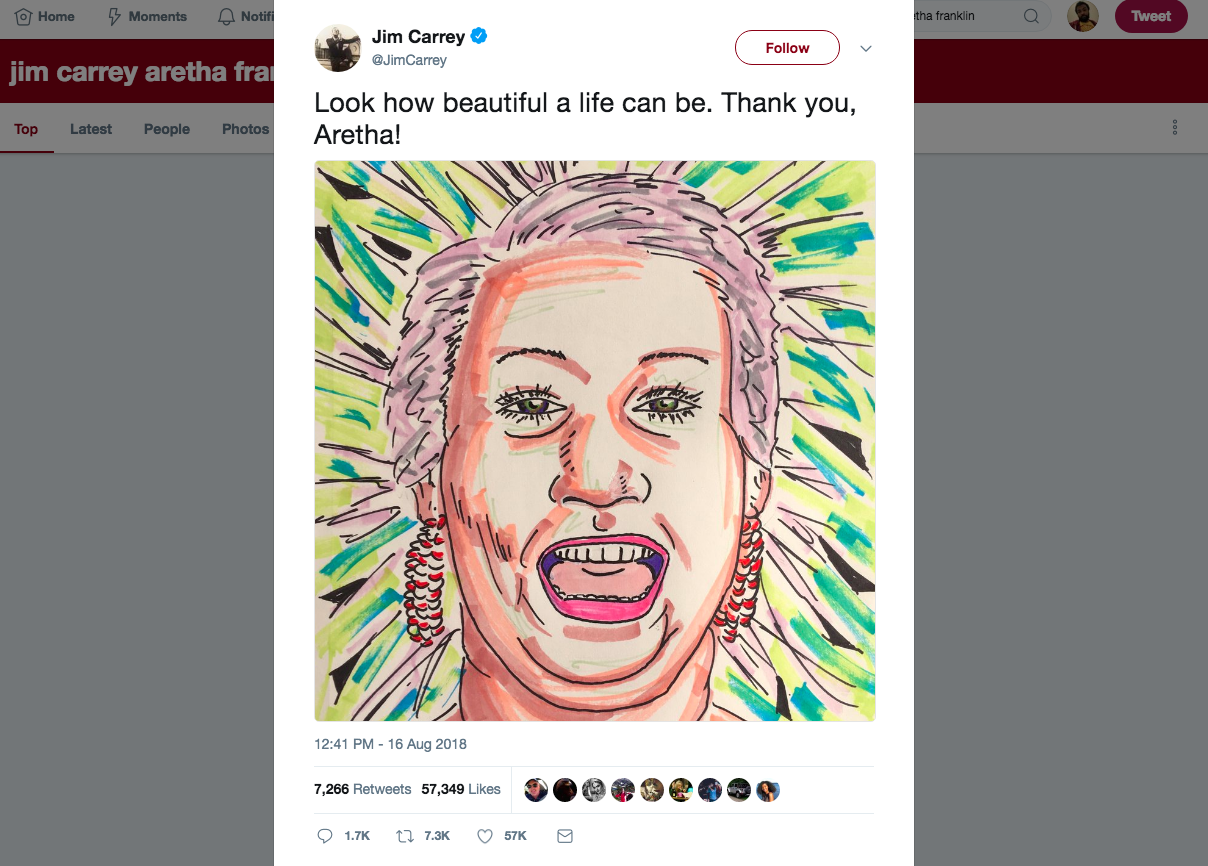Click the Tweet button
1208x866 pixels.
(1151, 16)
